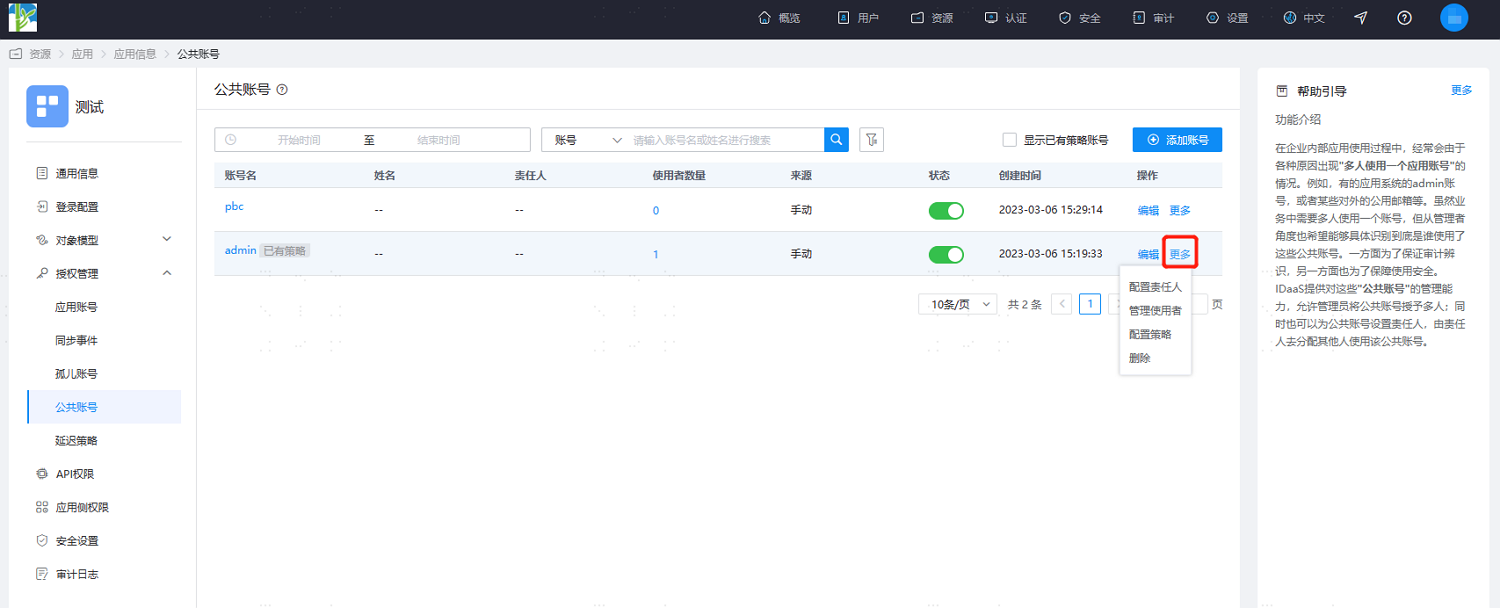Open the admin account link
Viewport: 1500px width, 608px height.
click(x=241, y=250)
